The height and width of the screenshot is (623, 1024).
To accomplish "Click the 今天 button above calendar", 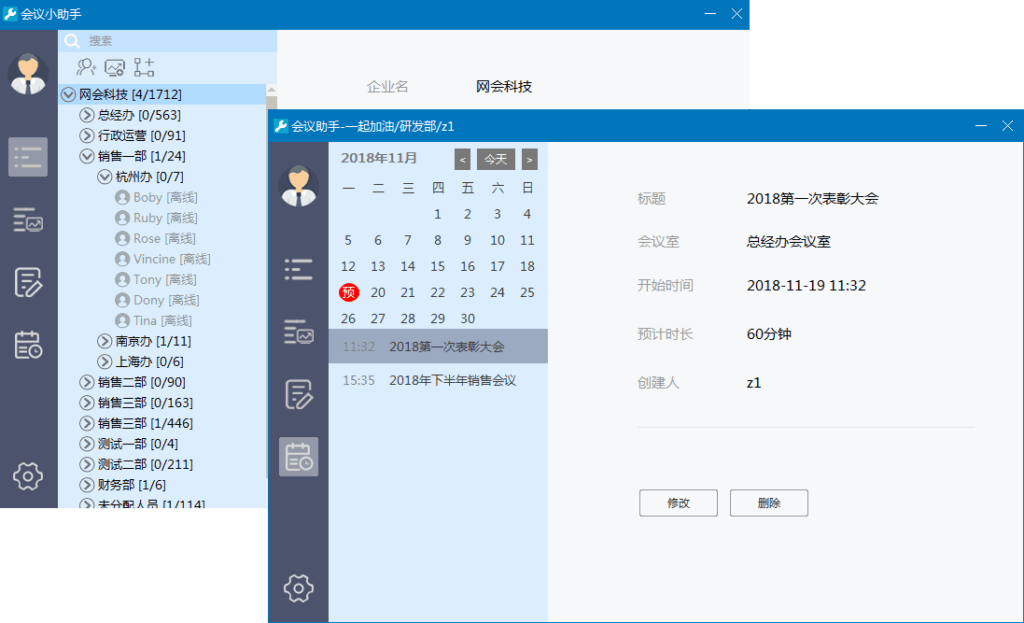I will pyautogui.click(x=496, y=159).
